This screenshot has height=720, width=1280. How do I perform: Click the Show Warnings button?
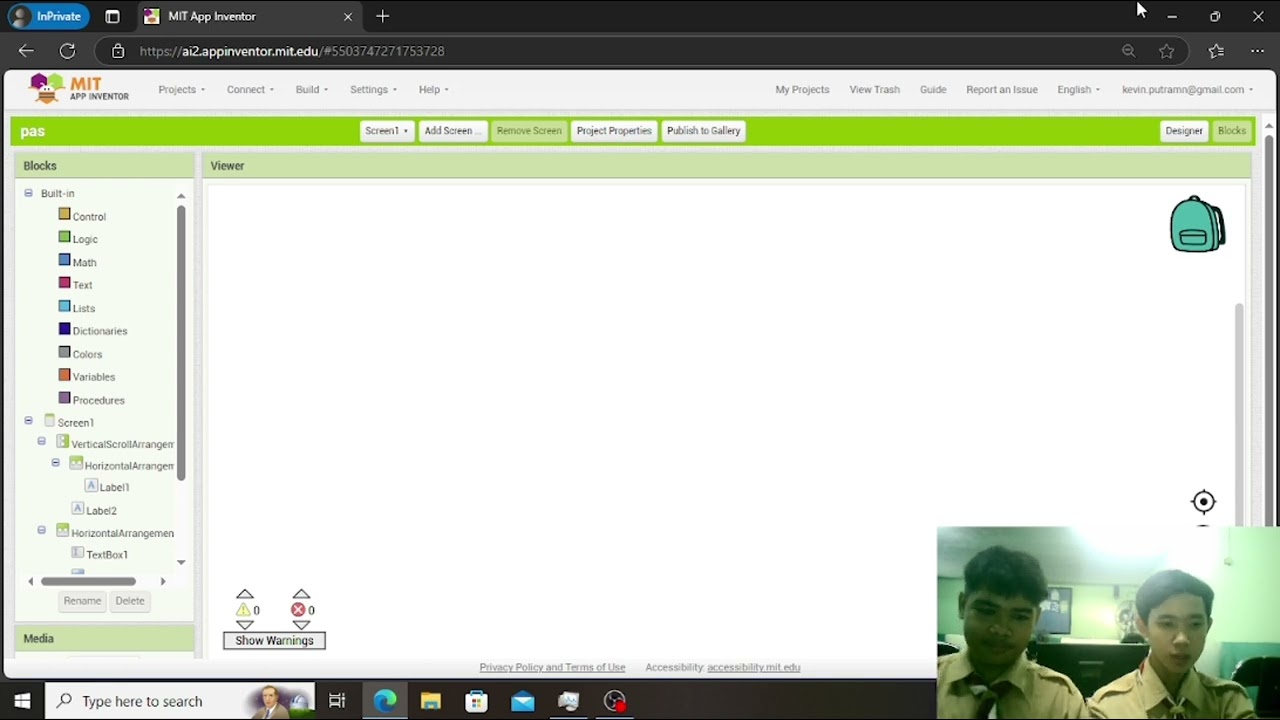274,641
